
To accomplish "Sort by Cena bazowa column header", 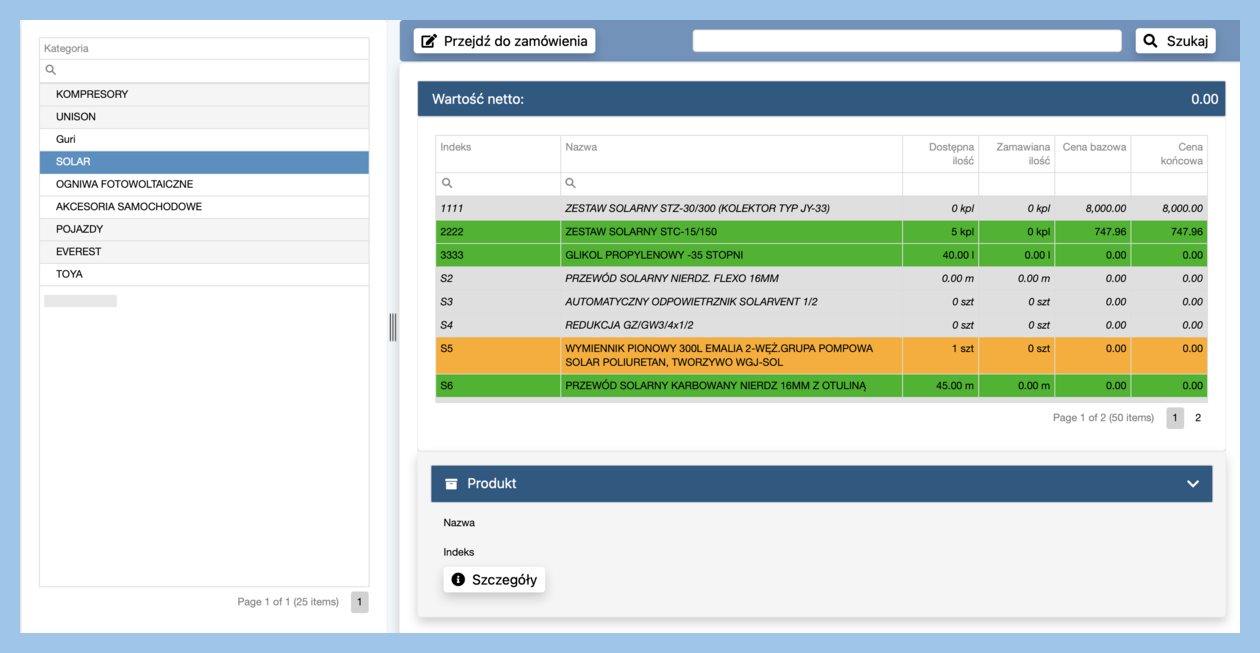I will 1093,147.
